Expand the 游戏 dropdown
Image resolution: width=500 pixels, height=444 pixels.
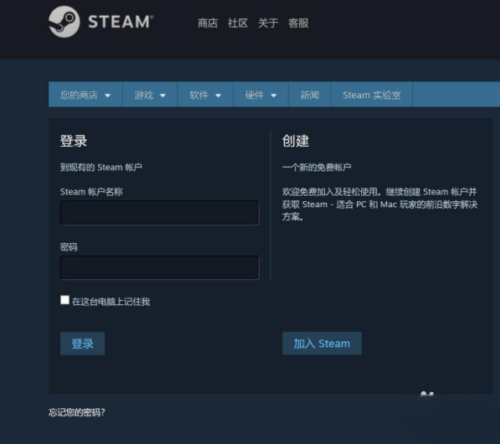150,95
